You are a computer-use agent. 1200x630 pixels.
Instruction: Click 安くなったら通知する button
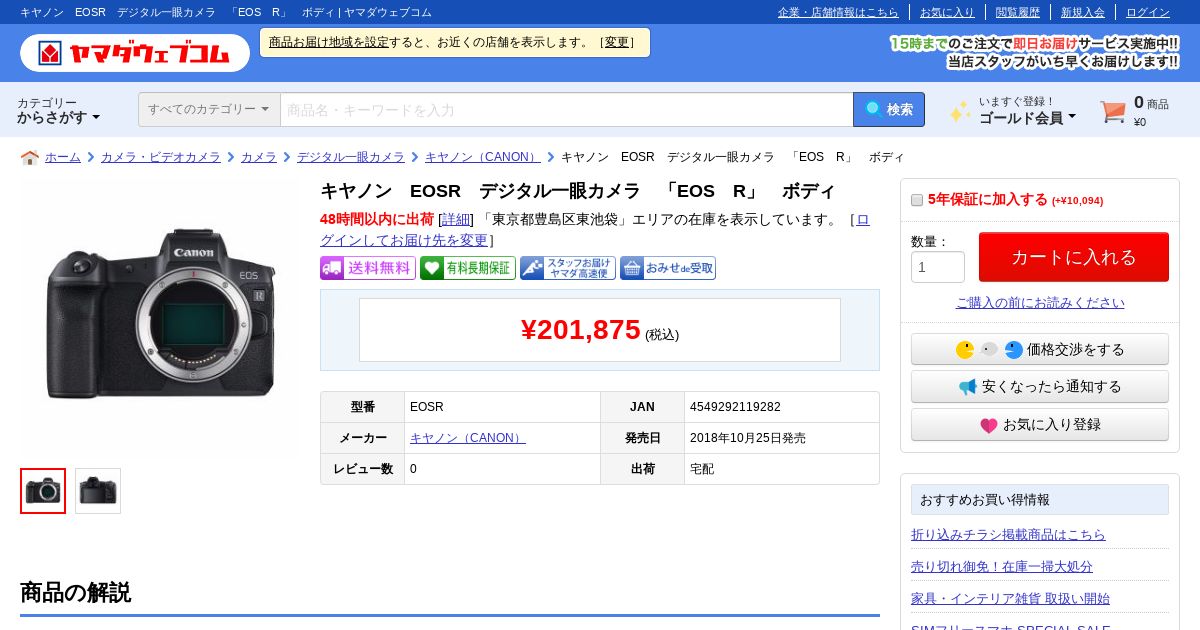(1040, 387)
